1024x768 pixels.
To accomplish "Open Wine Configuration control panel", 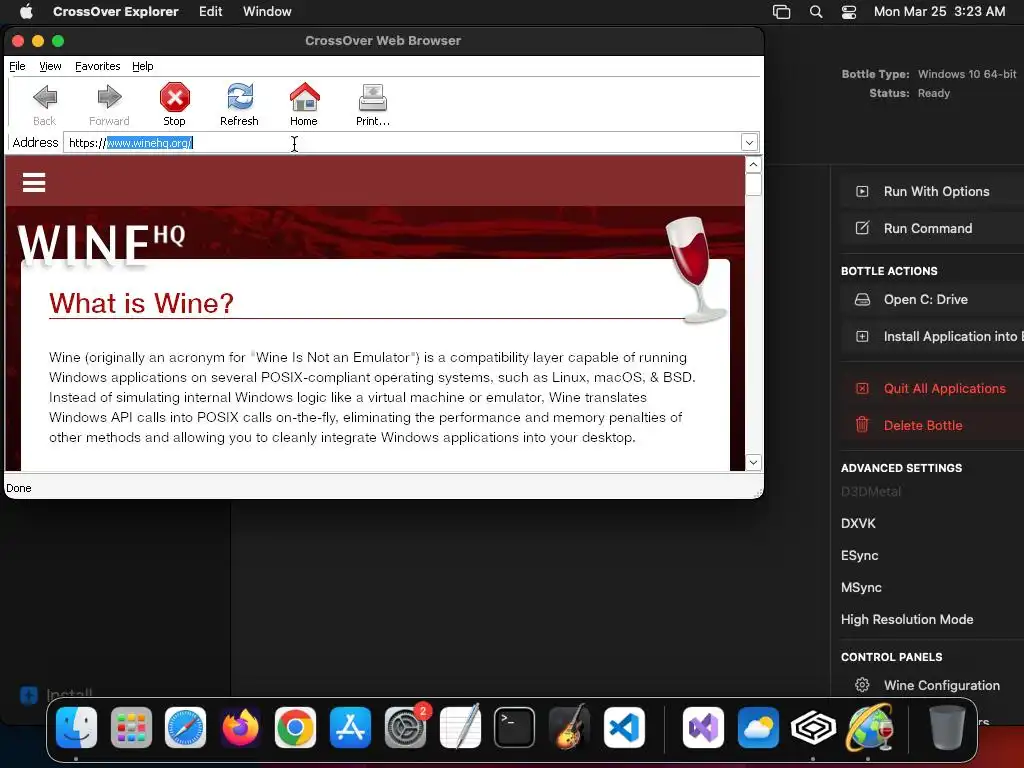I will pos(941,686).
